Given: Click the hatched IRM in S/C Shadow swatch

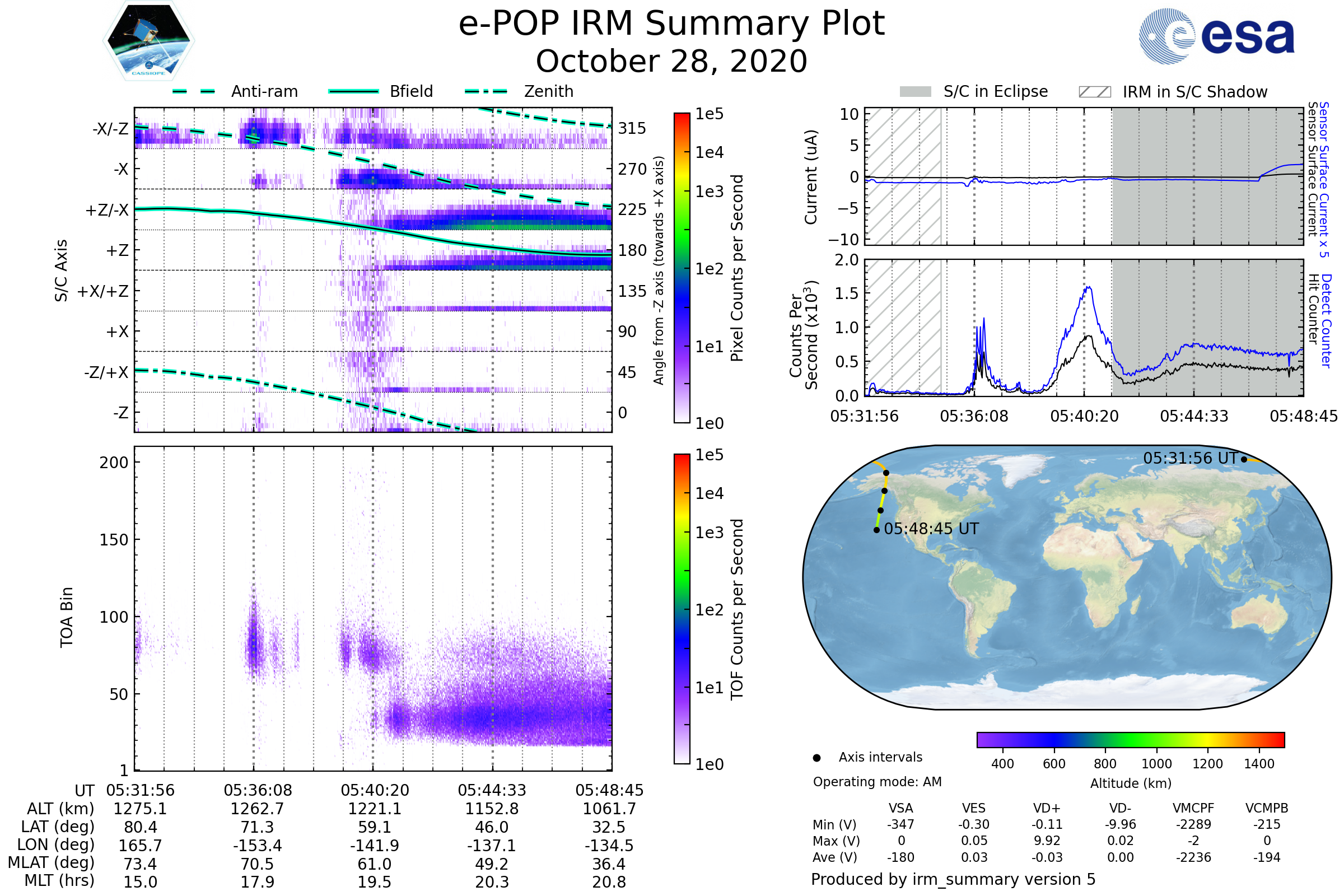Looking at the screenshot, I should click(1095, 92).
